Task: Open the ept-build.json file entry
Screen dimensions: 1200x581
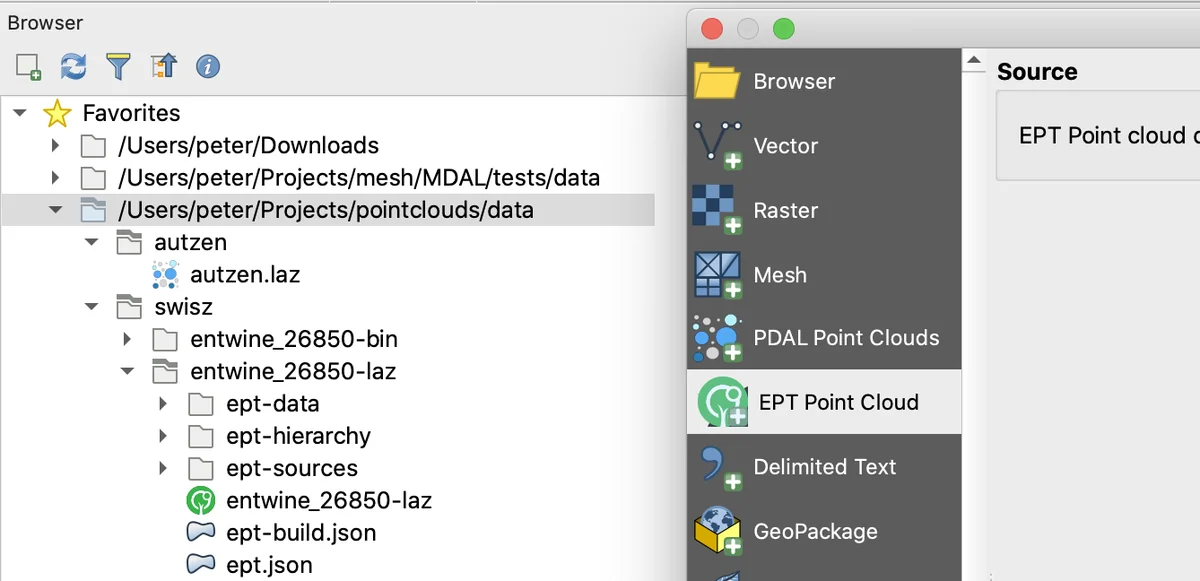Action: pyautogui.click(x=301, y=533)
